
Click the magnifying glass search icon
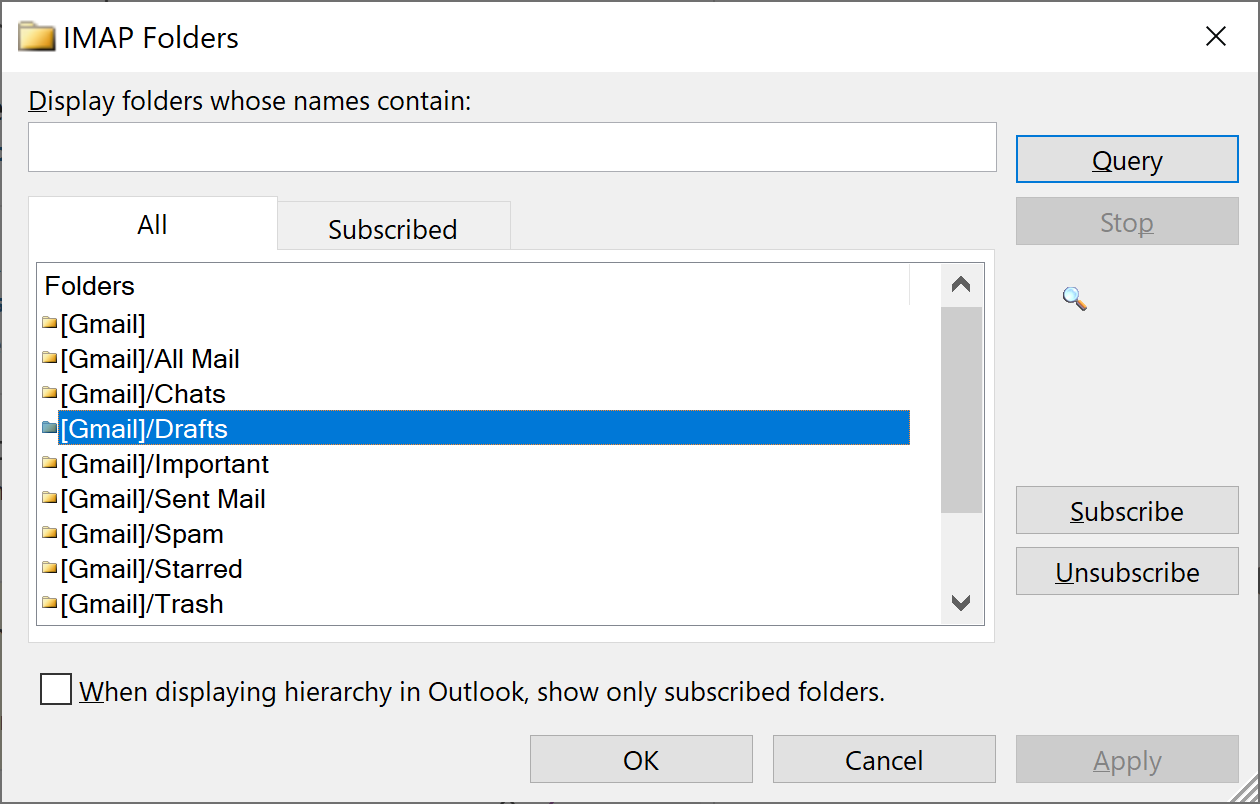pos(1074,298)
